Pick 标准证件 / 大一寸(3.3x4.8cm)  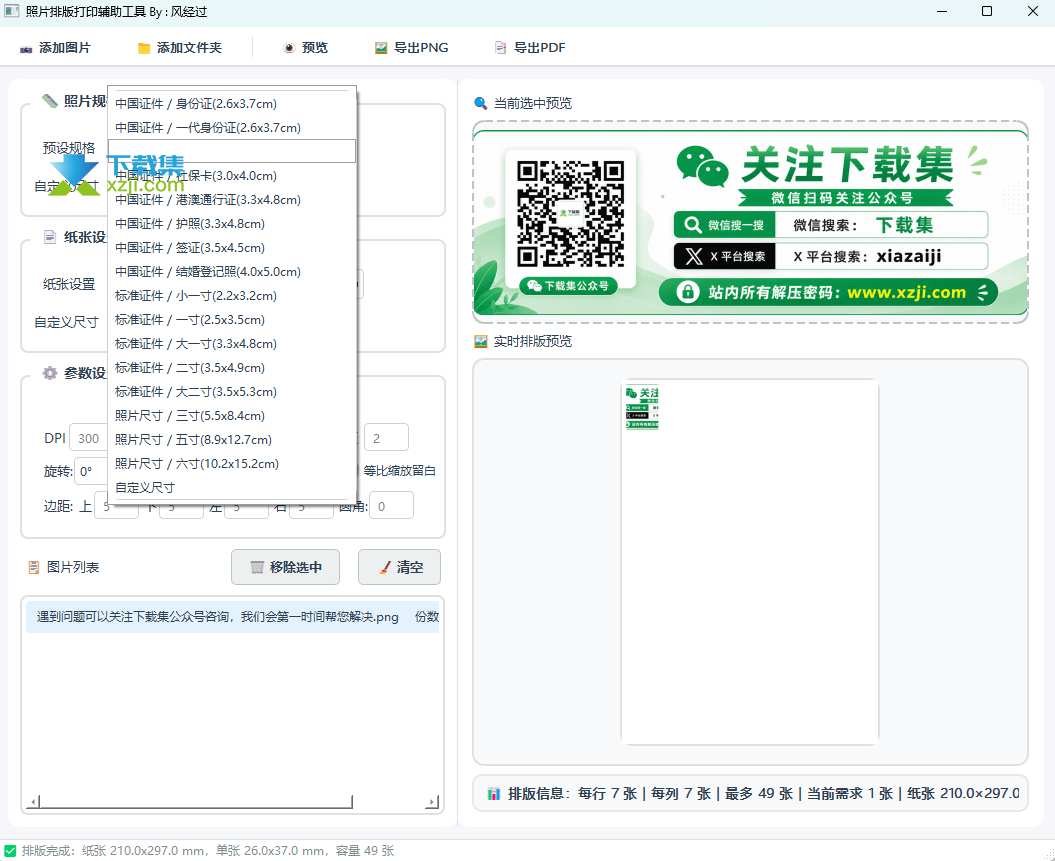(231, 344)
